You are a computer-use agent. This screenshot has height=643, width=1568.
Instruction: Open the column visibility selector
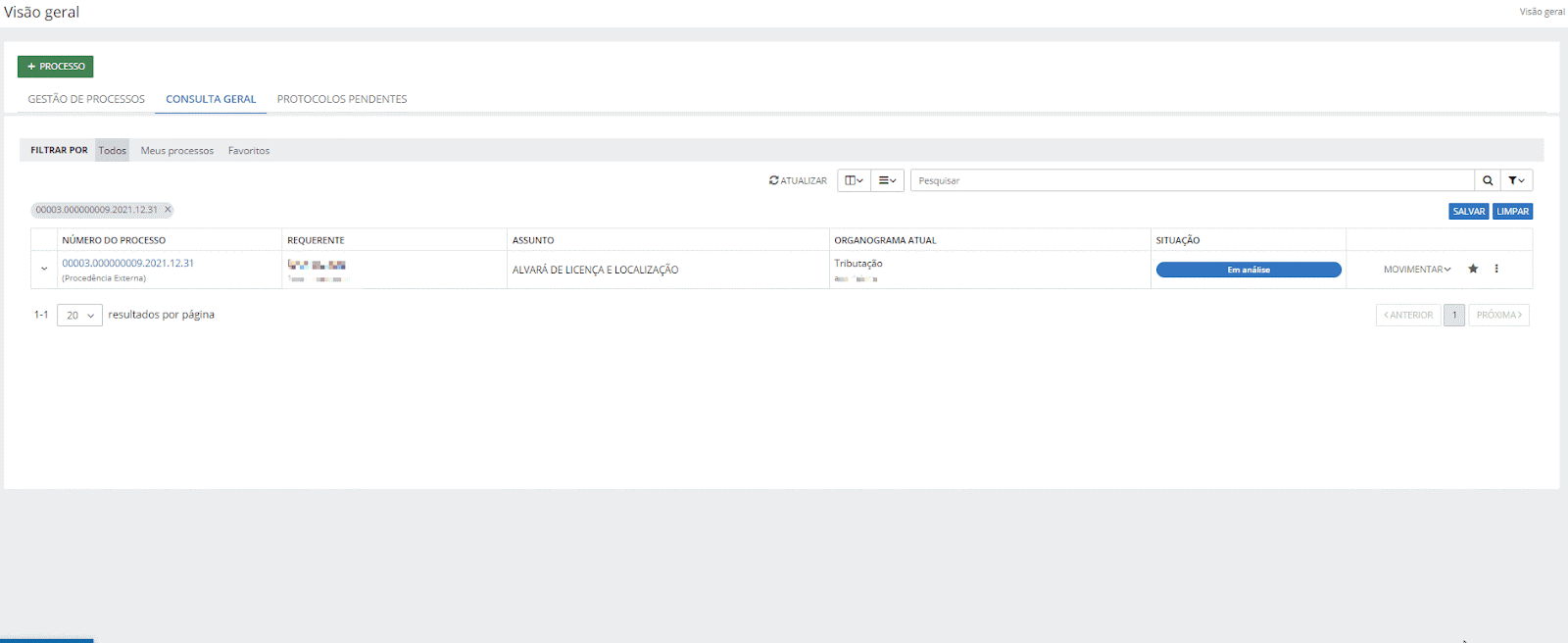coord(854,180)
